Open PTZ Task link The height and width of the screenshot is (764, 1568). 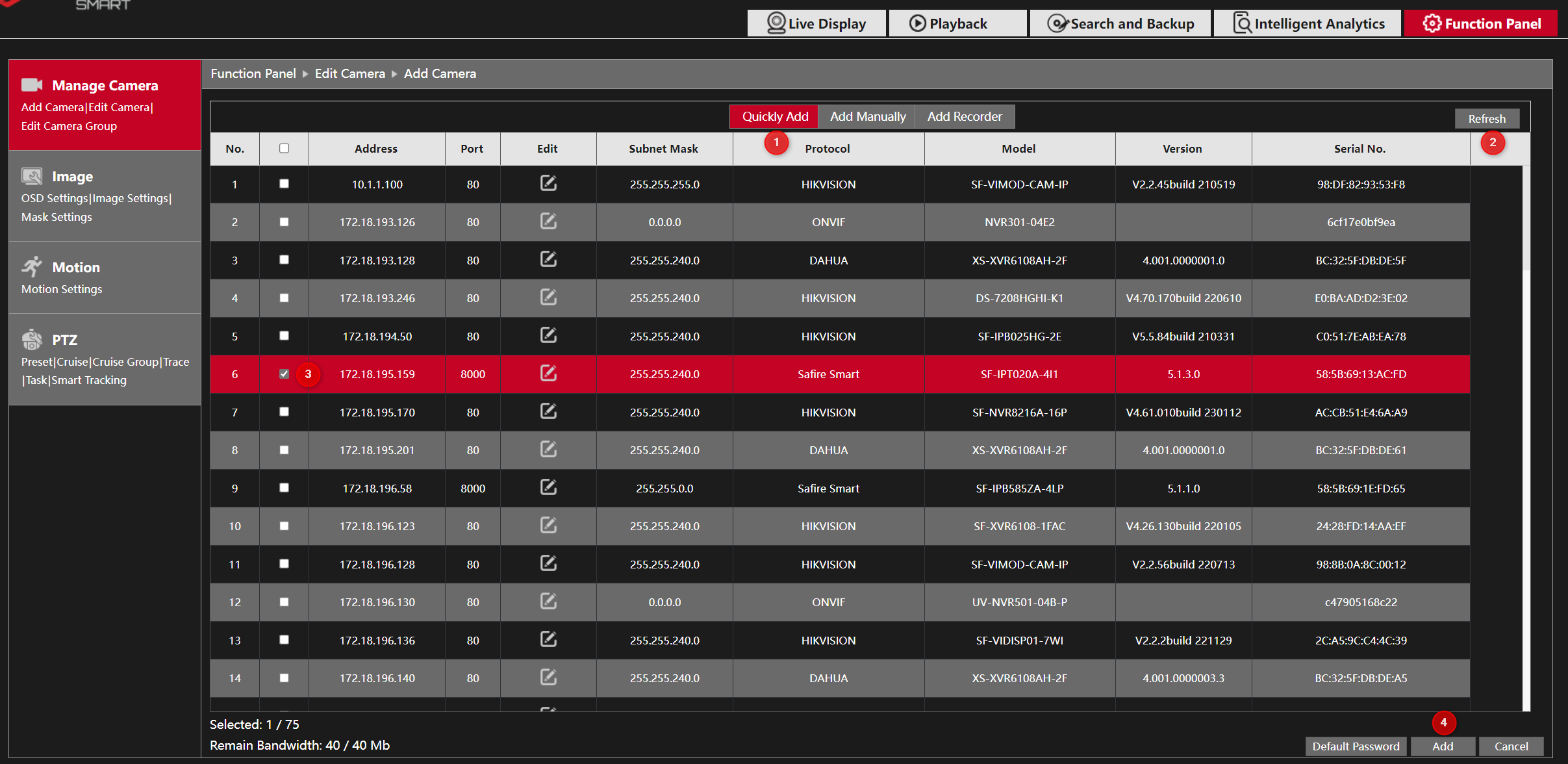coord(36,380)
